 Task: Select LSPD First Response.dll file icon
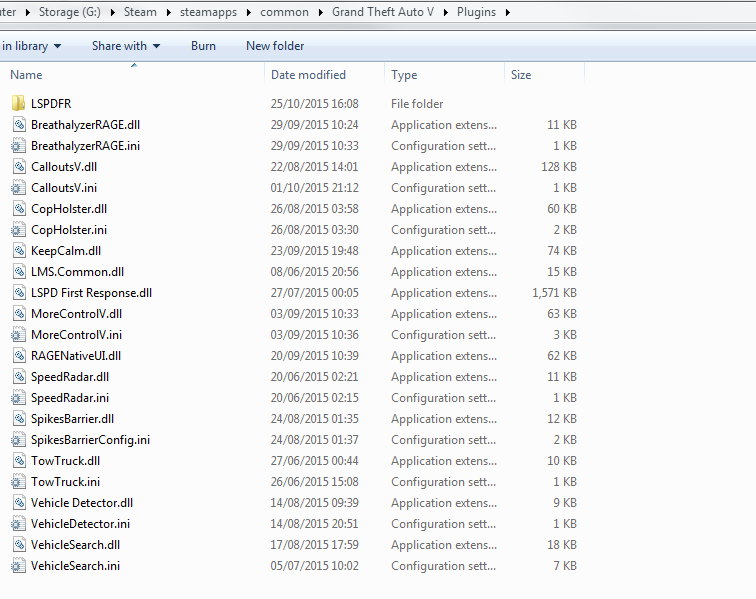tap(18, 292)
